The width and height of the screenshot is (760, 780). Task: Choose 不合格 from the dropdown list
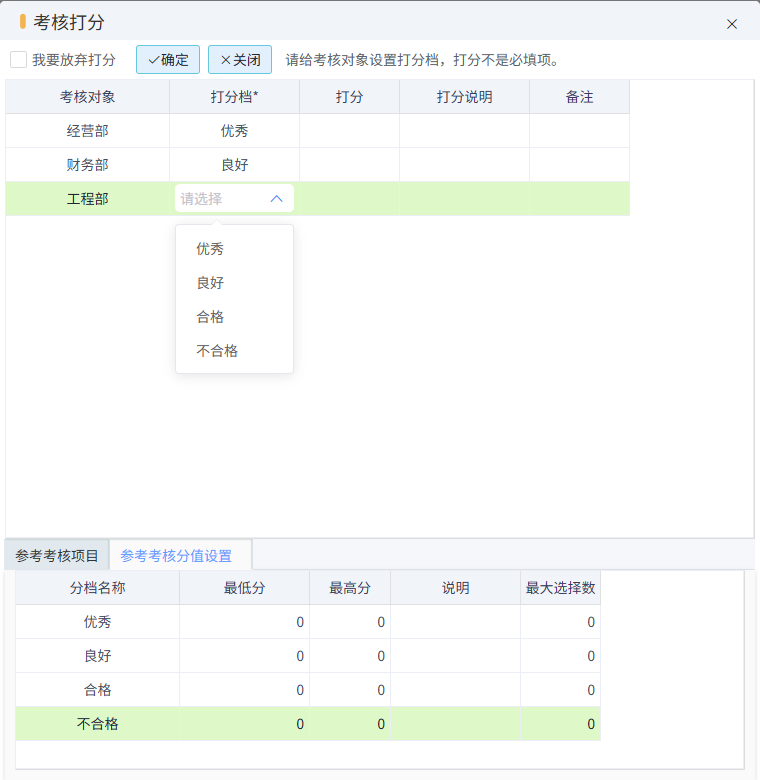coord(234,351)
